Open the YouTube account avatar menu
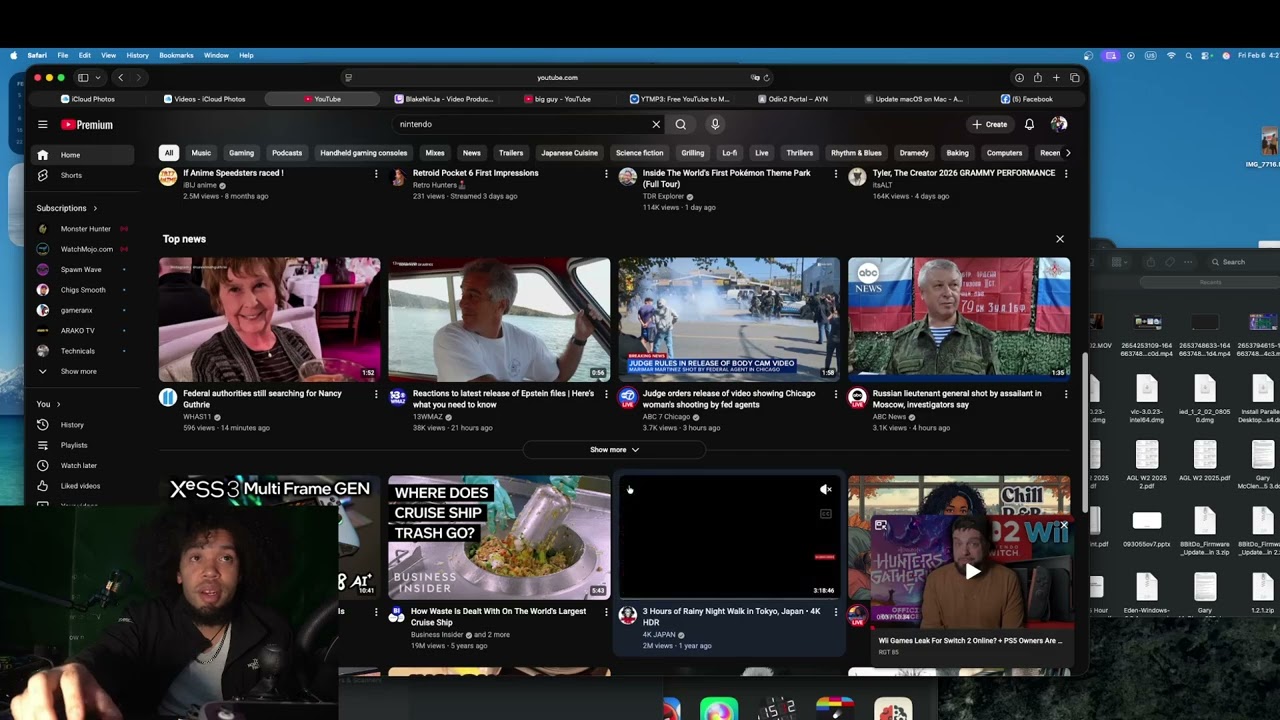This screenshot has width=1280, height=720. [1059, 124]
